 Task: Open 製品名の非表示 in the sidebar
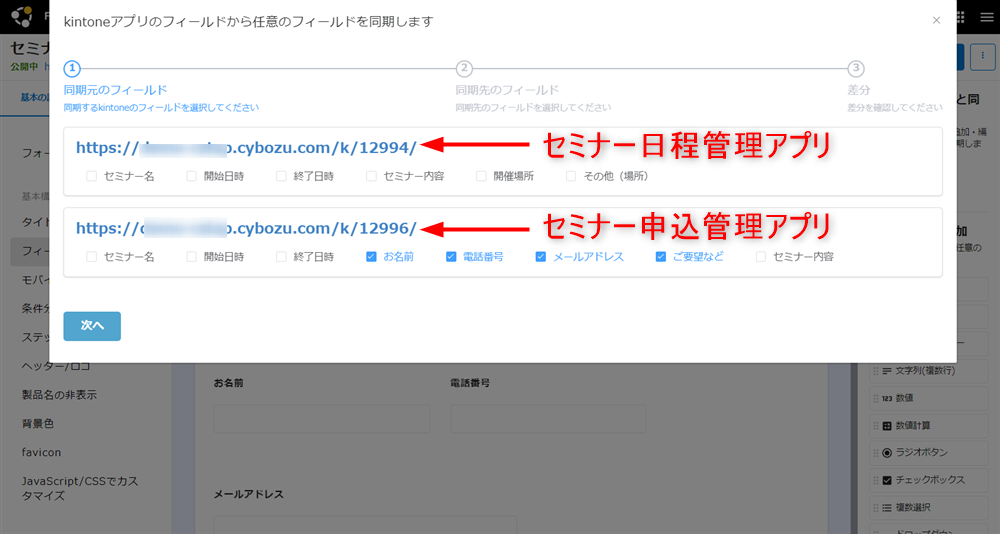(x=59, y=395)
